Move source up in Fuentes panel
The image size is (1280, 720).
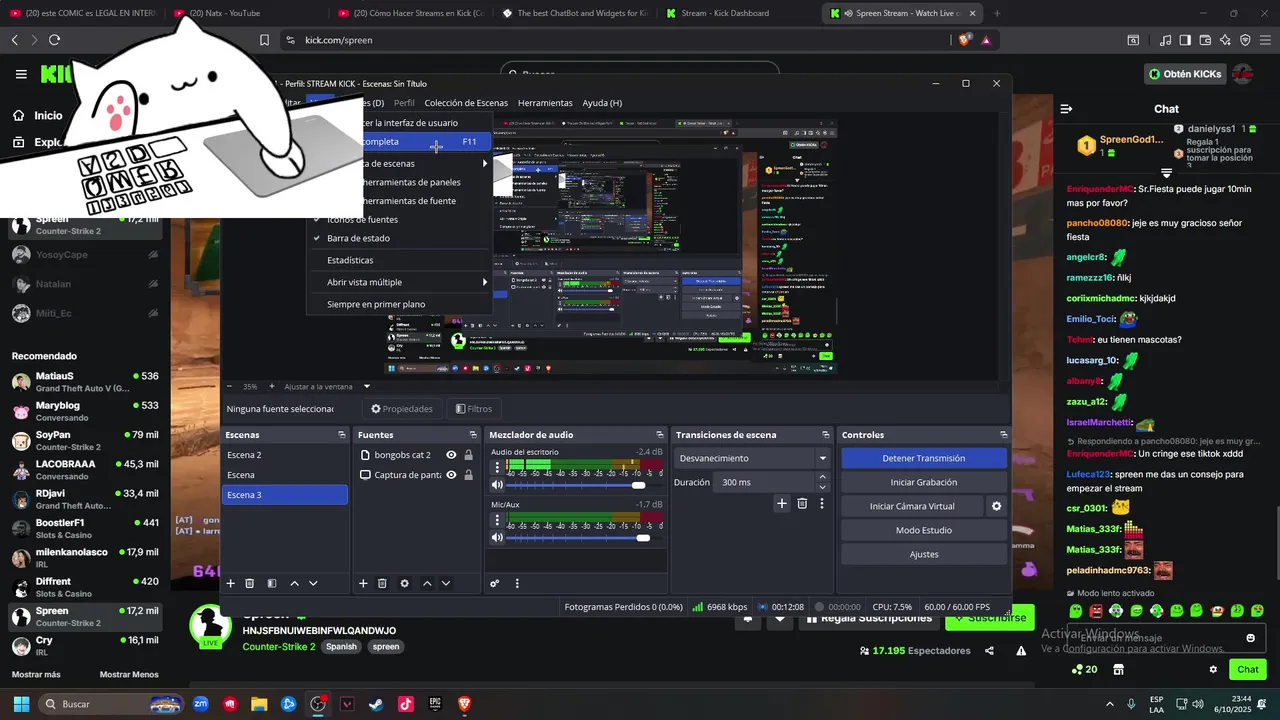pyautogui.click(x=427, y=583)
